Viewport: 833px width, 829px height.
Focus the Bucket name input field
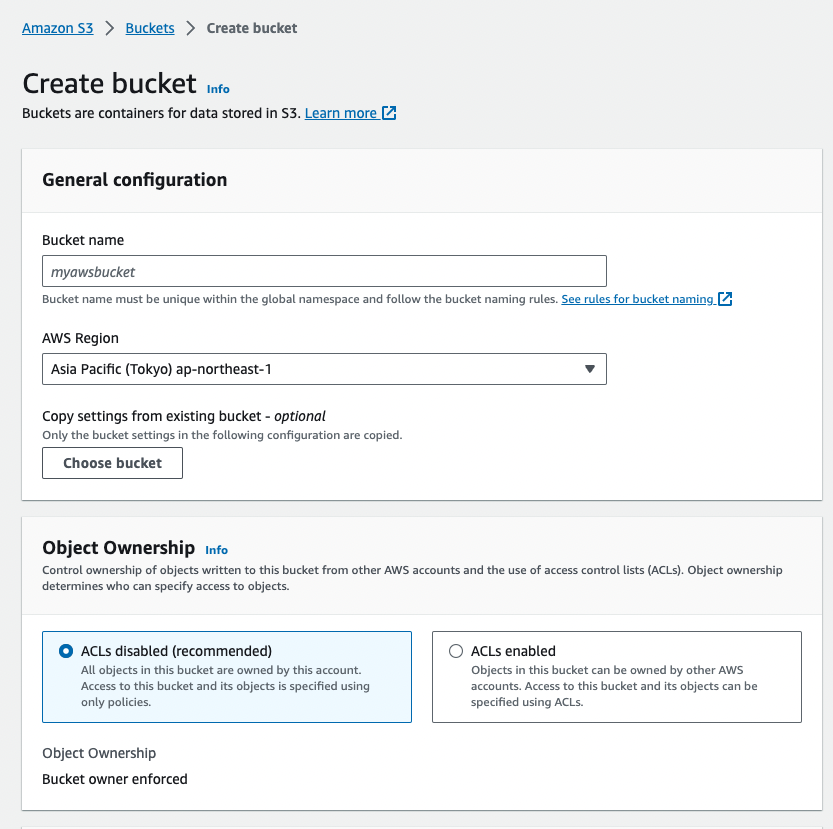[324, 271]
